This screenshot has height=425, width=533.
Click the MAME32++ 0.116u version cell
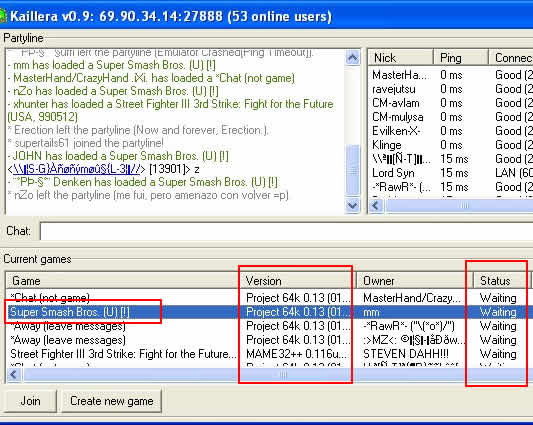(297, 354)
